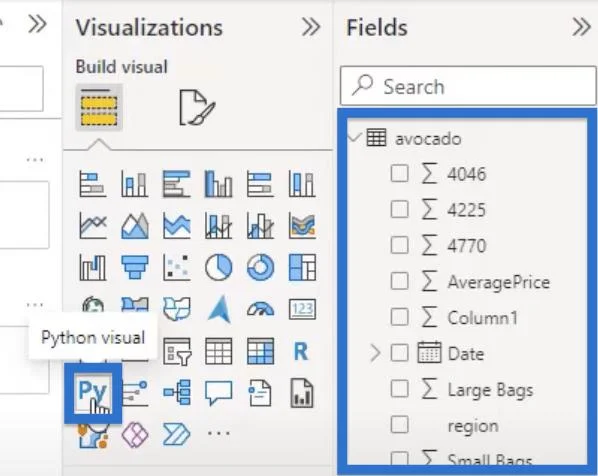The height and width of the screenshot is (476, 598).
Task: Collapse the Fields pane
Action: [582, 27]
